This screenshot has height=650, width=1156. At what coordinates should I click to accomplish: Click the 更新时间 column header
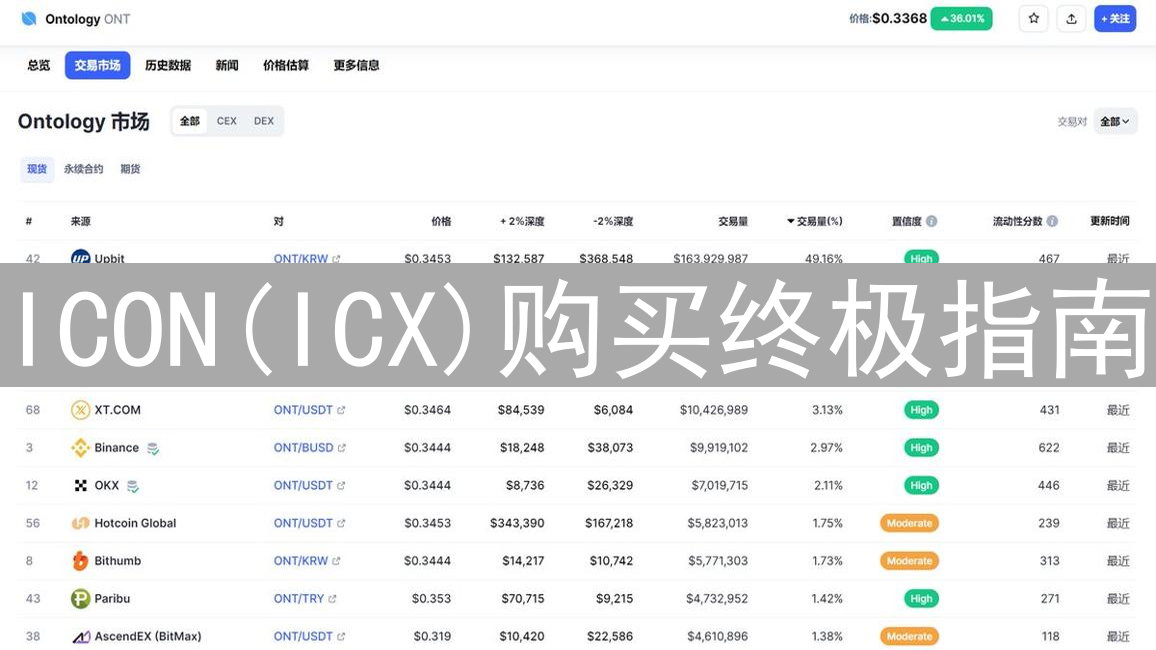point(1110,221)
